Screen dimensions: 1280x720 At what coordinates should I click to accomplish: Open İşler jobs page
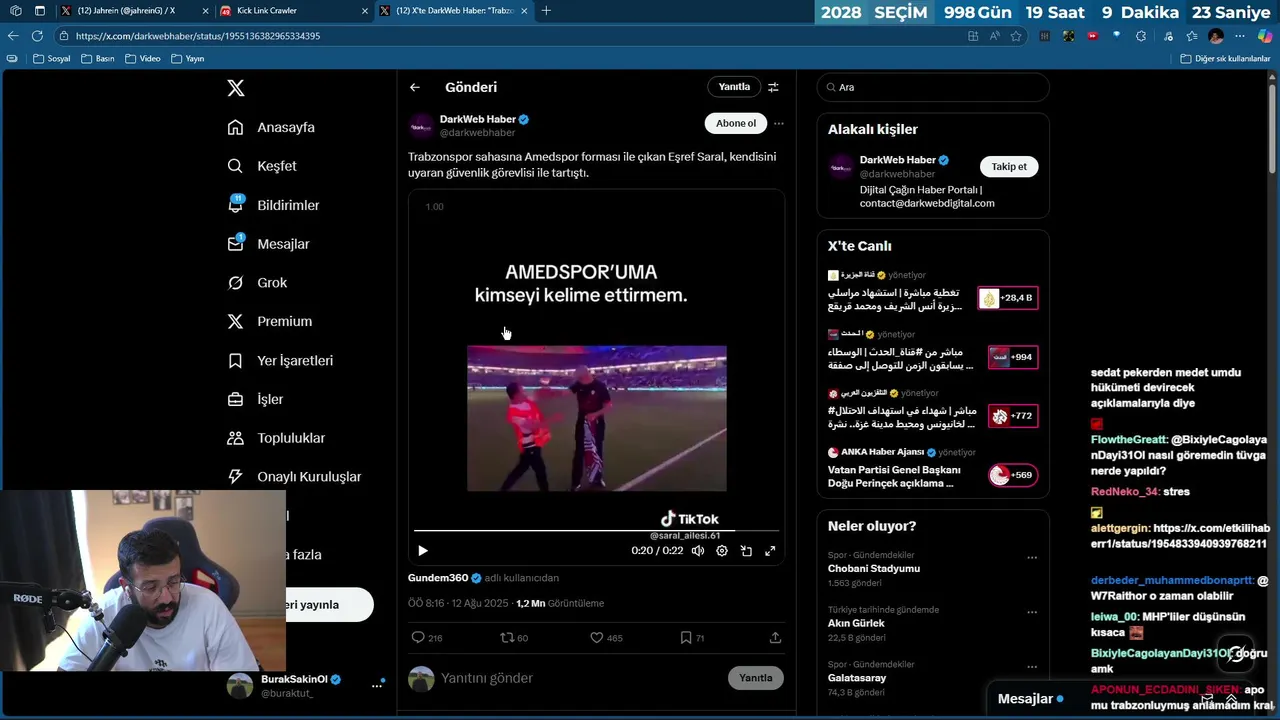[x=255, y=399]
